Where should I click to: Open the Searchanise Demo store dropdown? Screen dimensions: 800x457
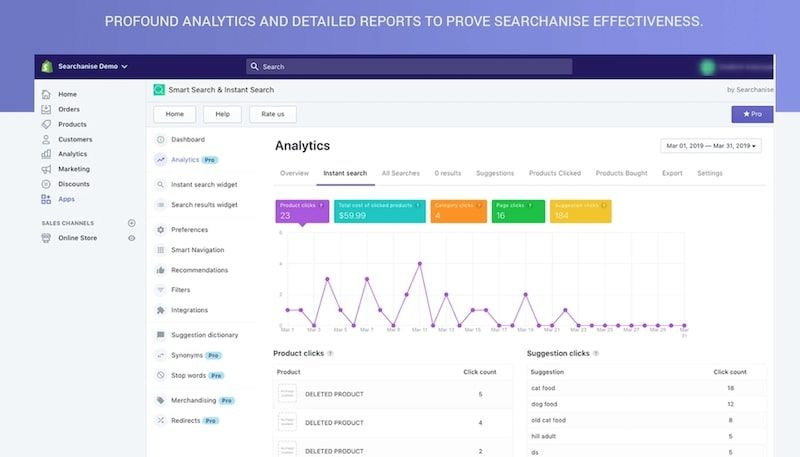click(x=92, y=66)
